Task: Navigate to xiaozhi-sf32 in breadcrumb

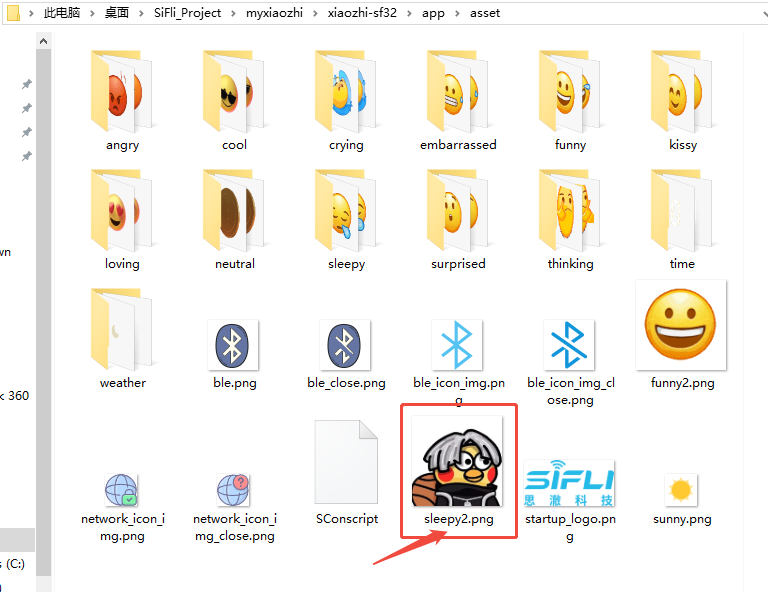Action: 362,13
